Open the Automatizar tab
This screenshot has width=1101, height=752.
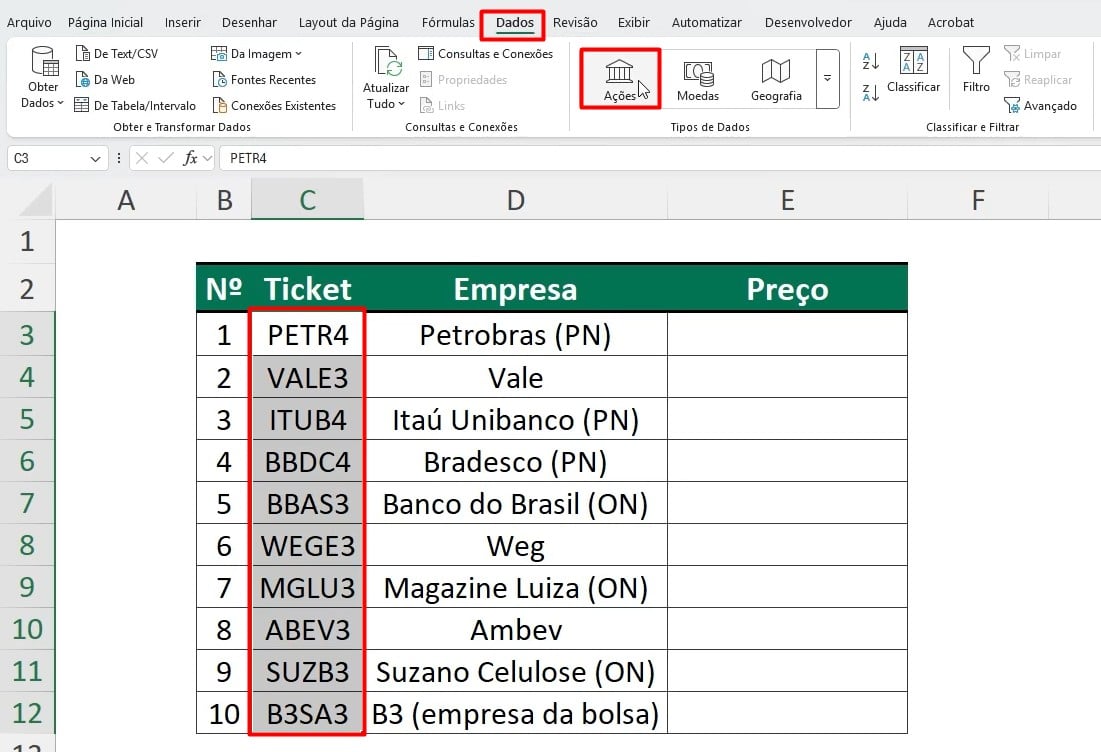[x=706, y=22]
